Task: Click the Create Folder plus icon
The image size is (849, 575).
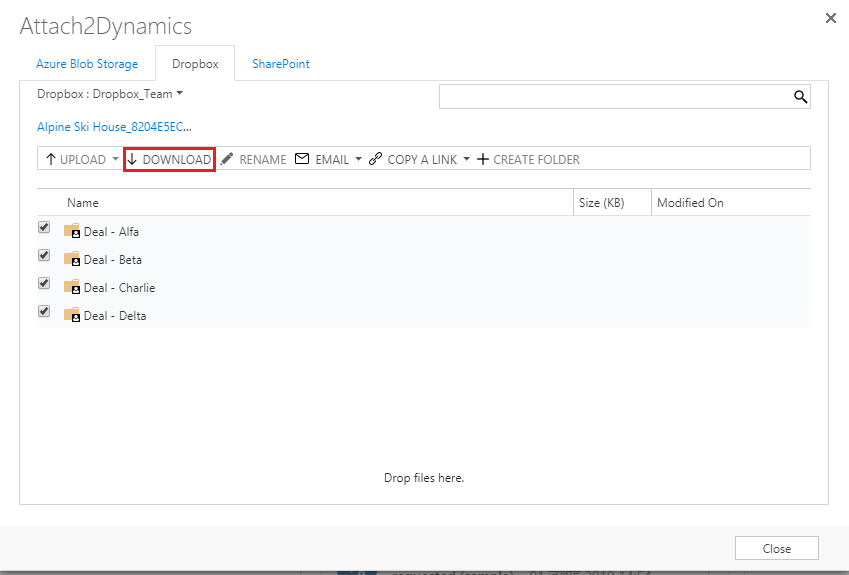Action: pyautogui.click(x=483, y=159)
